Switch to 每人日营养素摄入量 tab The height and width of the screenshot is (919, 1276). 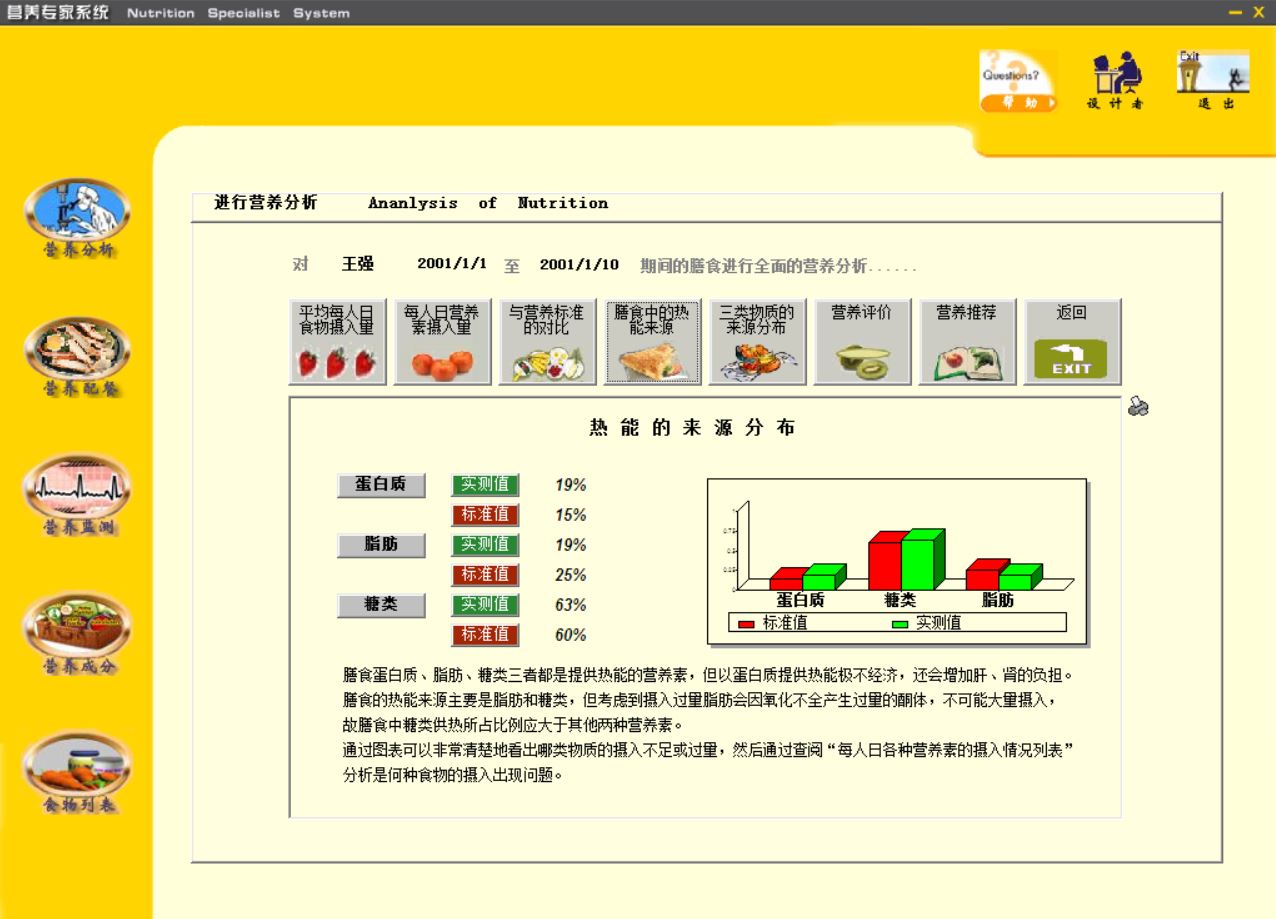[442, 342]
